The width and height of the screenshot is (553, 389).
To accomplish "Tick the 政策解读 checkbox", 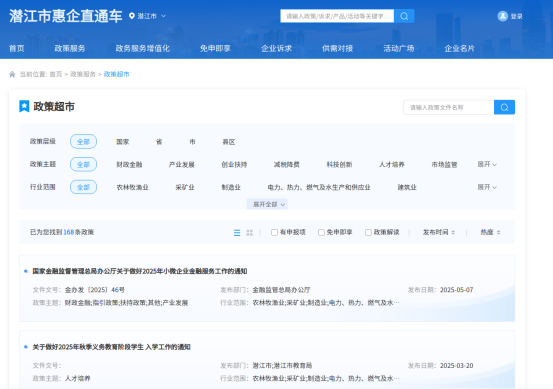I will tap(368, 232).
